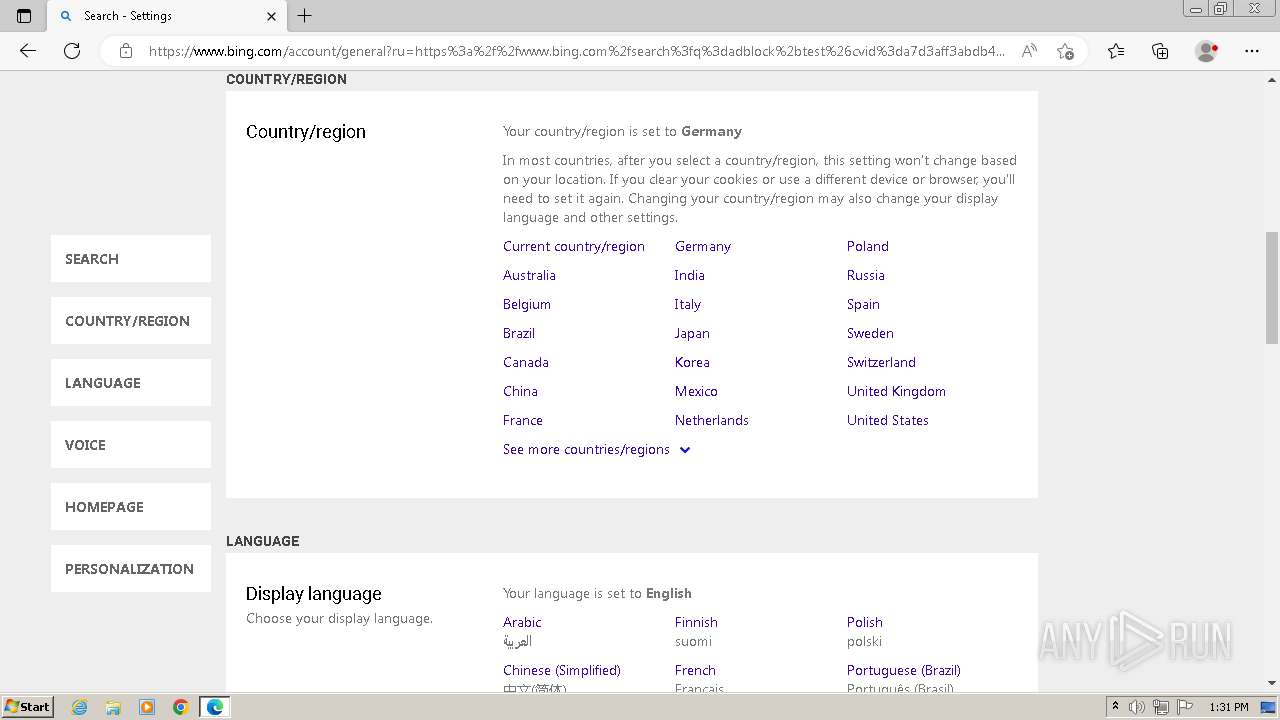
Task: Click the address bar URL field
Action: point(576,51)
